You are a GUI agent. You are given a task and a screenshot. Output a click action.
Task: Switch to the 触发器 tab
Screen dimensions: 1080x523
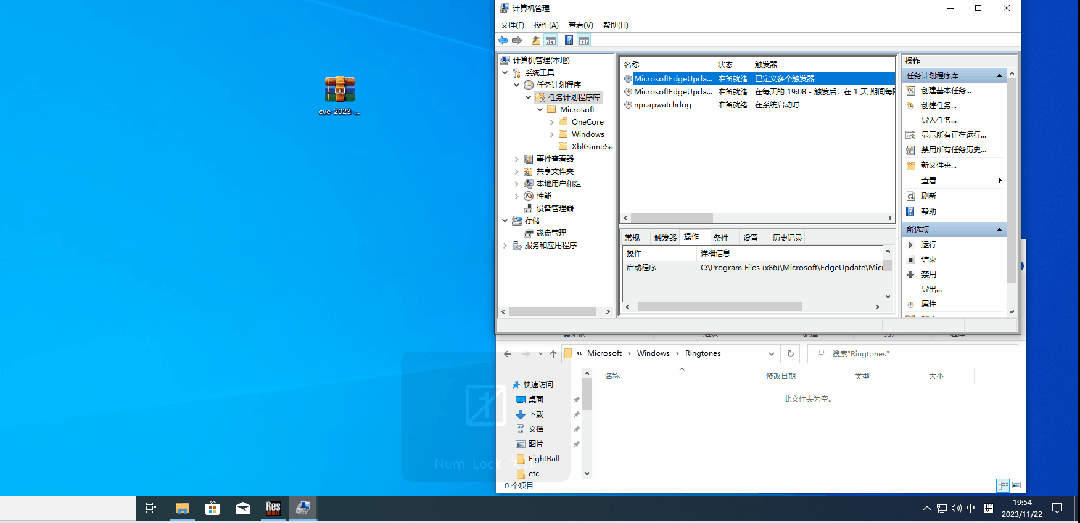coord(665,237)
